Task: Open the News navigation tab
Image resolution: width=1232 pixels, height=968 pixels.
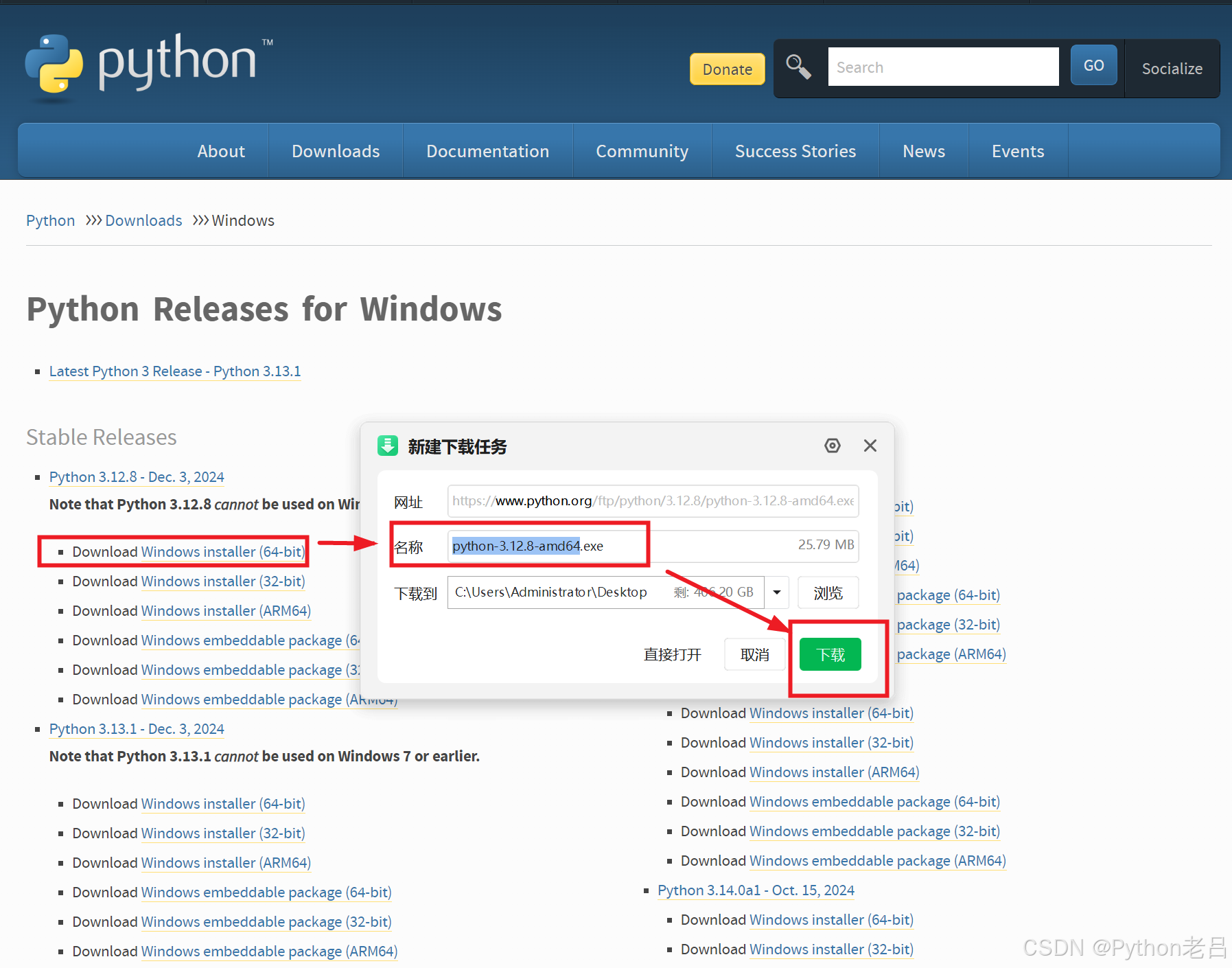Action: [x=924, y=151]
